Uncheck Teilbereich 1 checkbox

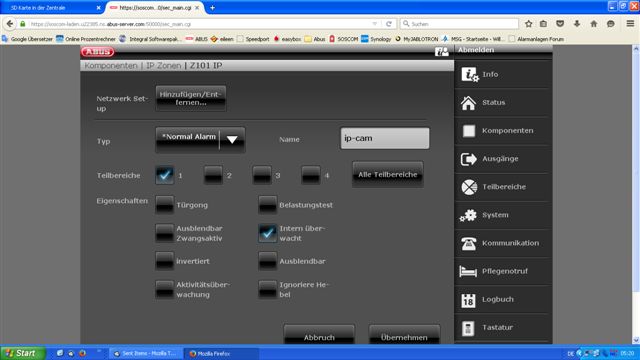[164, 176]
